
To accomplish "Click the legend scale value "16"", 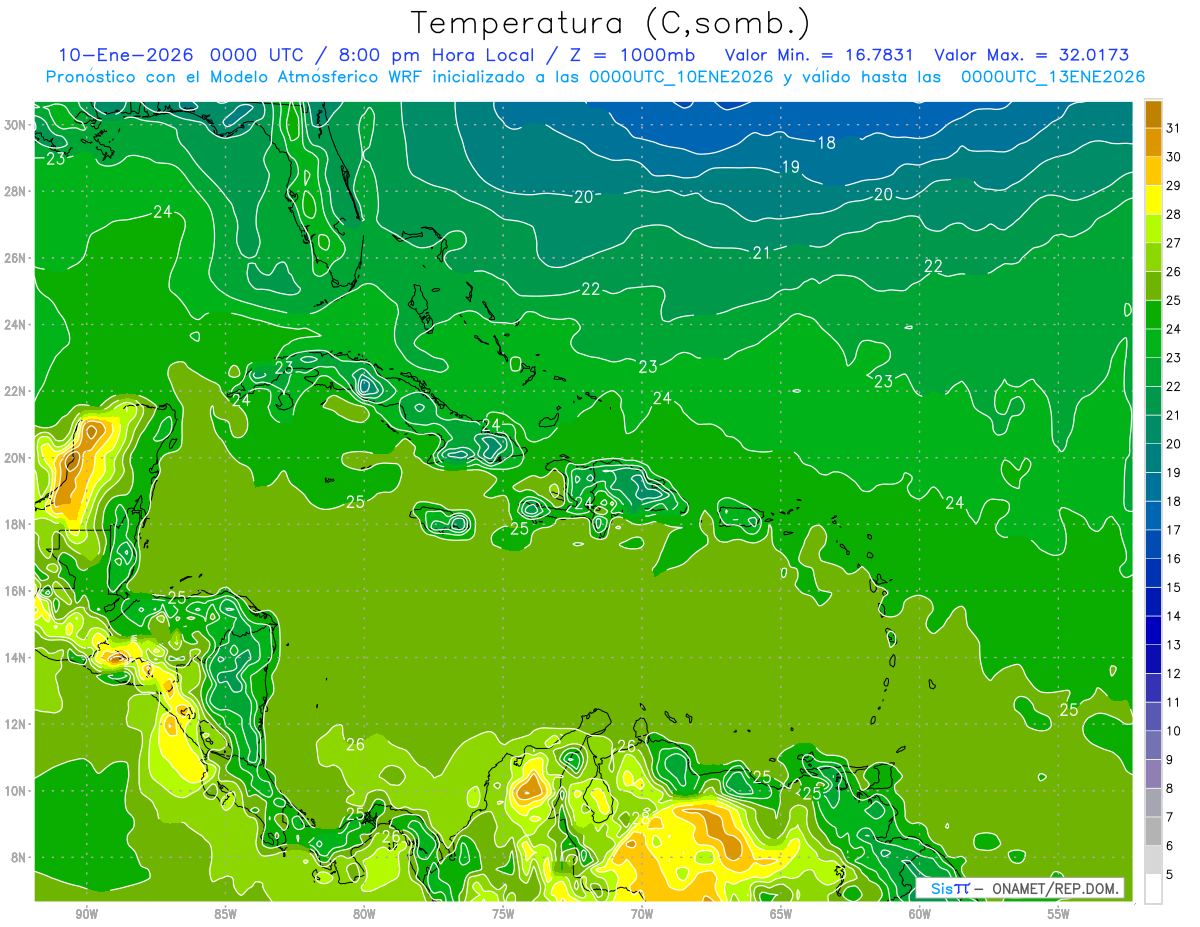I will pos(1173,559).
